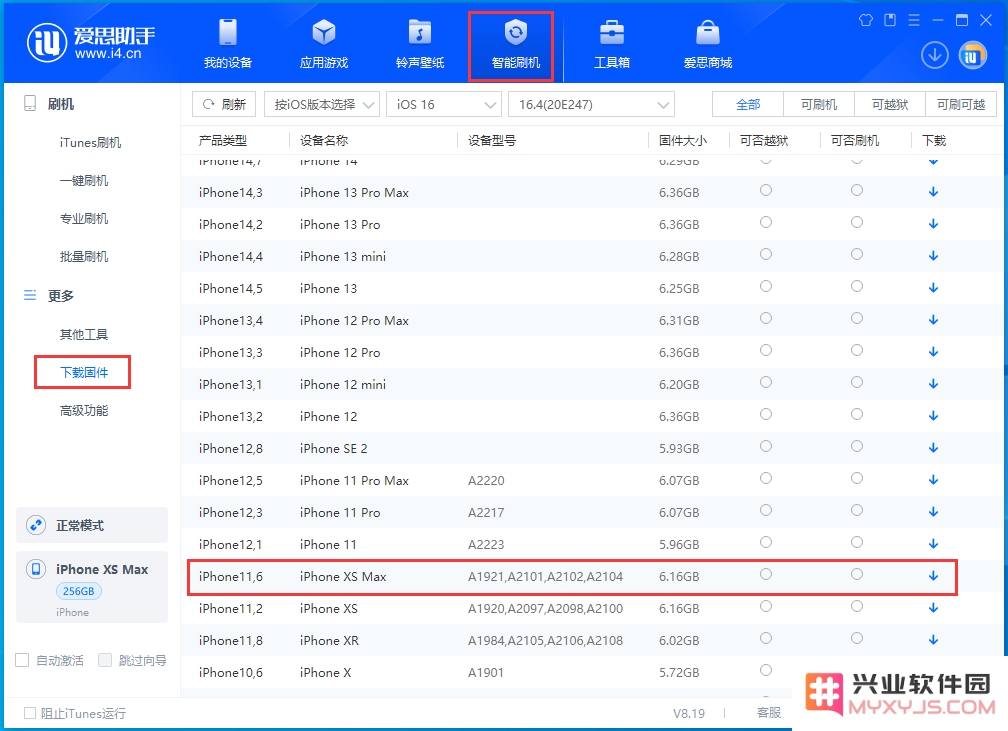Open 批量刷机 in the sidebar
The height and width of the screenshot is (731, 1008).
pos(84,257)
